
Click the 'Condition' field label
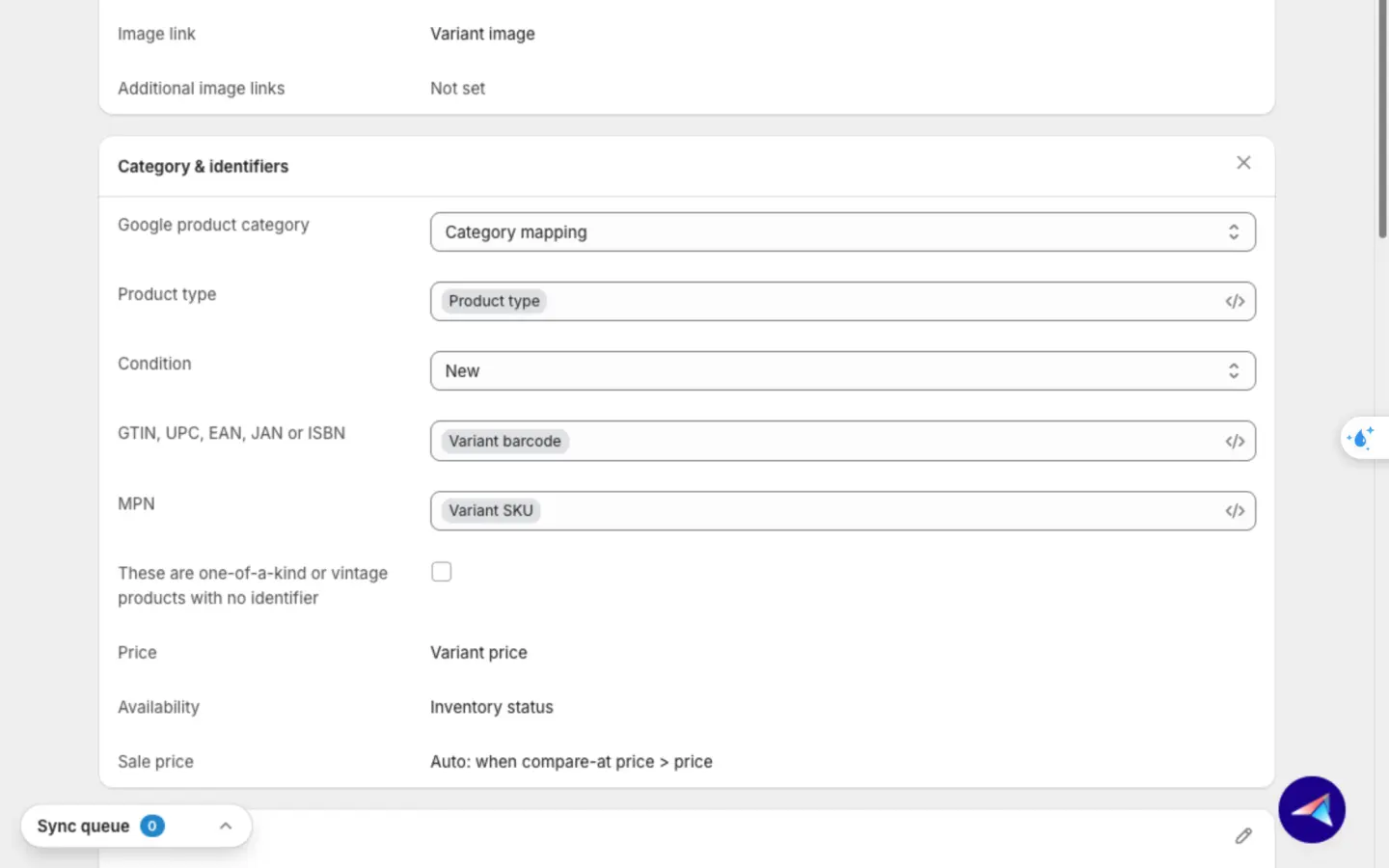[154, 364]
